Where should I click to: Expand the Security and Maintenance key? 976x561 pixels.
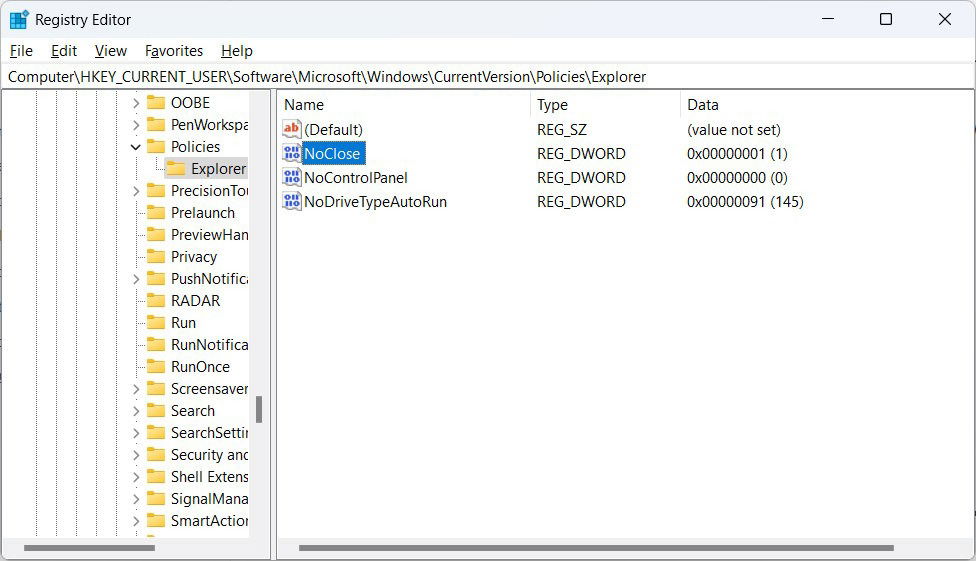pyautogui.click(x=136, y=455)
